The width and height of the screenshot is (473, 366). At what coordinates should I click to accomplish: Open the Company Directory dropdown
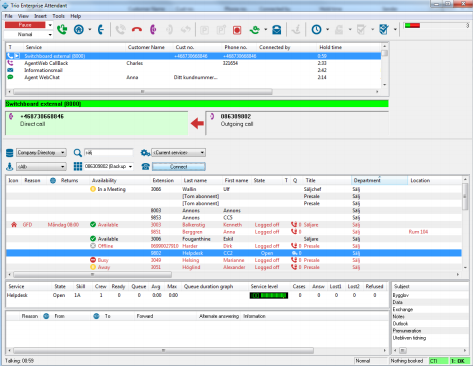coord(41,153)
